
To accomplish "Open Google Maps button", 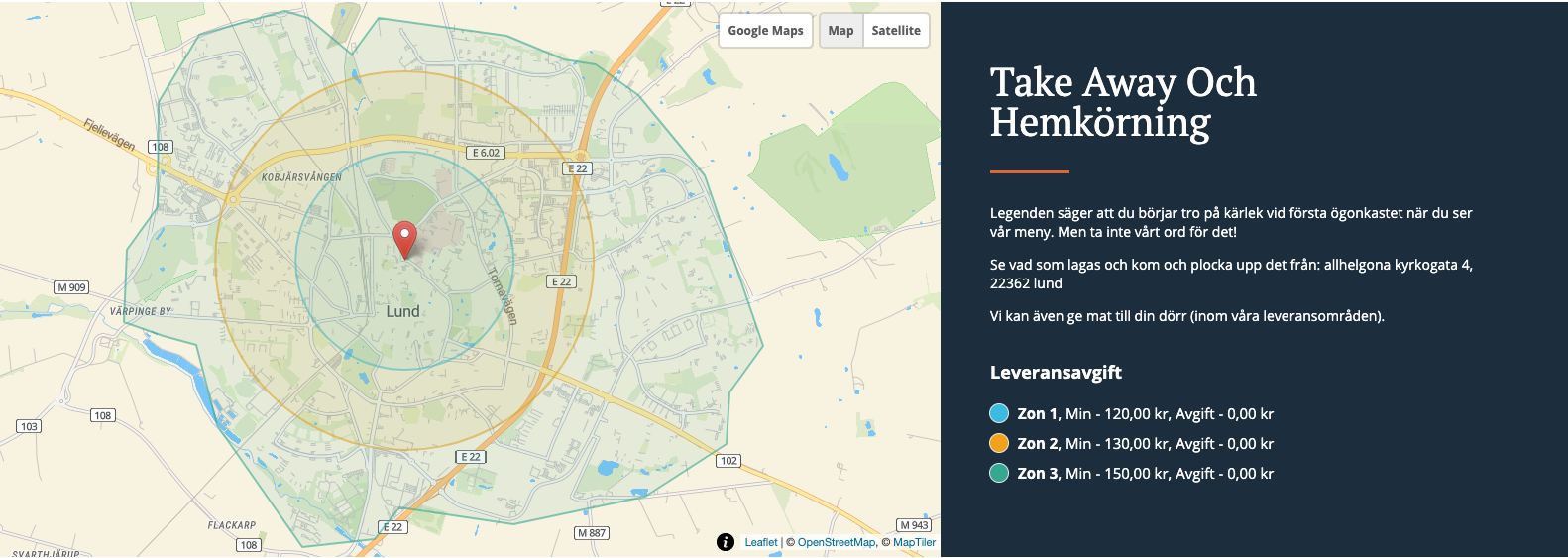I will [765, 31].
